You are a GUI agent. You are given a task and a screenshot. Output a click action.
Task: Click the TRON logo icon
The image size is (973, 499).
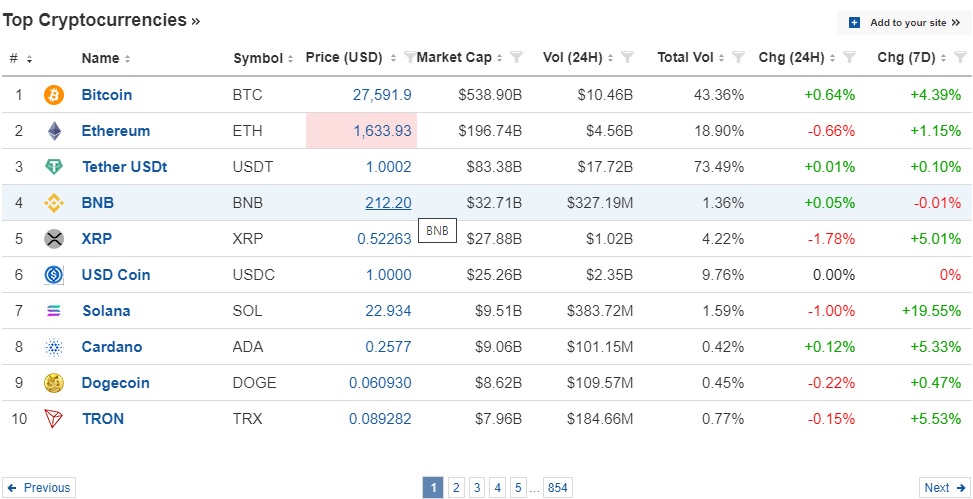(x=54, y=419)
